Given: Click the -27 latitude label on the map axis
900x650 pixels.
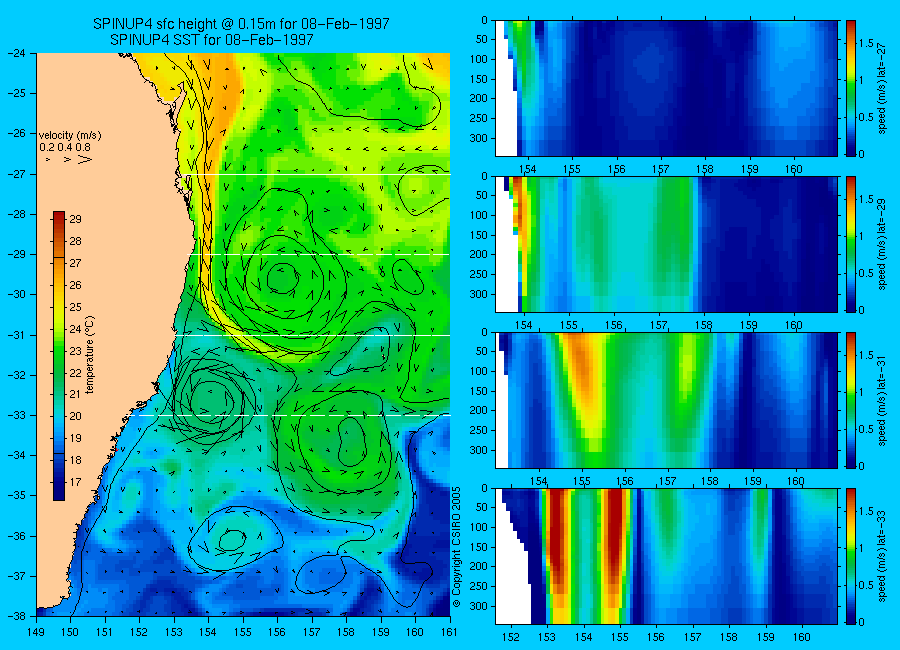Looking at the screenshot, I should 17,174.
